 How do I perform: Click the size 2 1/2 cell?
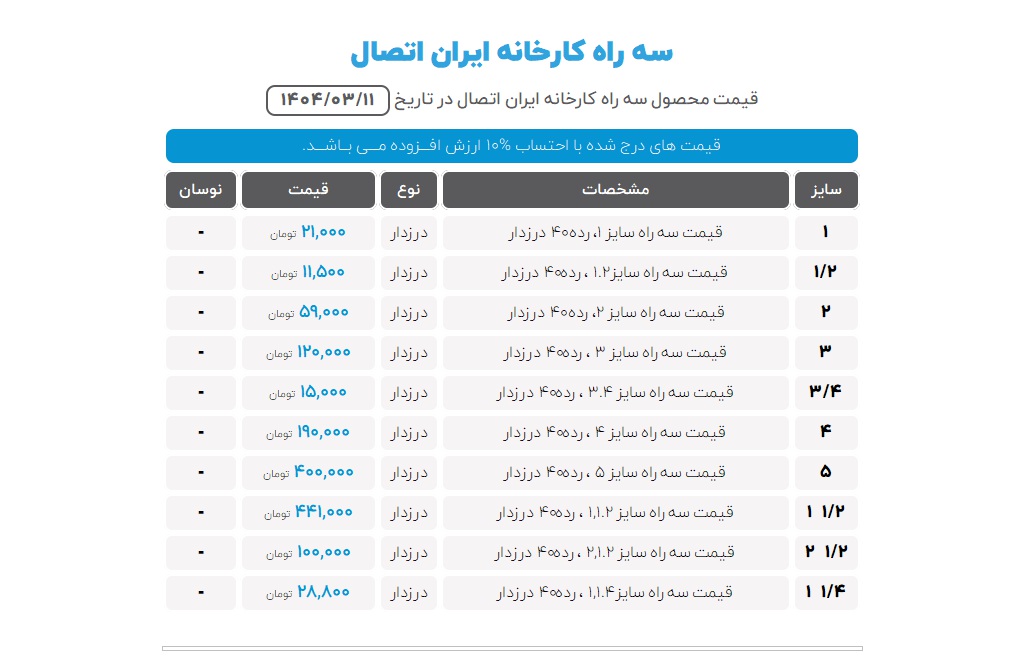pos(826,553)
